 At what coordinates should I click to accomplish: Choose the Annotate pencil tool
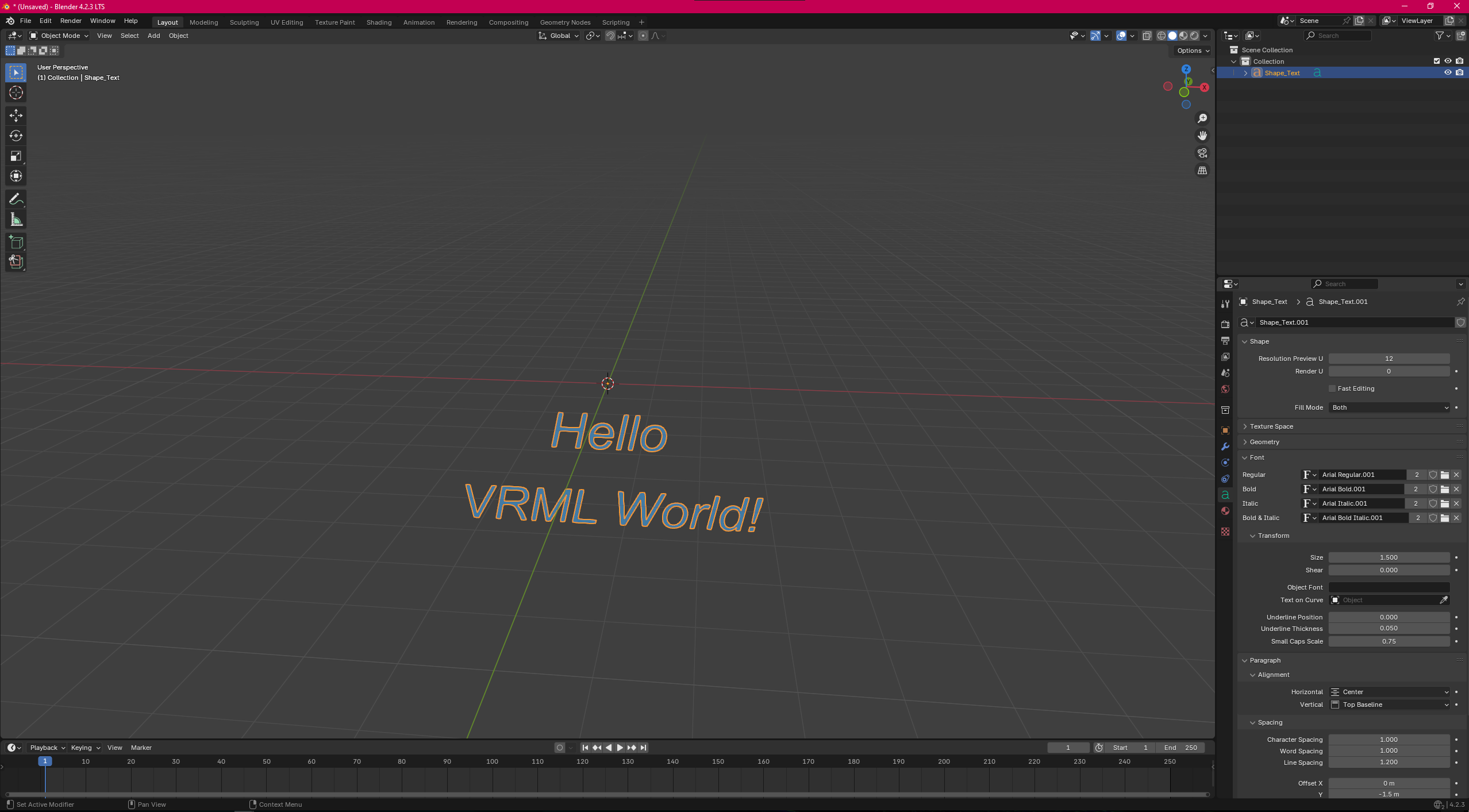16,199
